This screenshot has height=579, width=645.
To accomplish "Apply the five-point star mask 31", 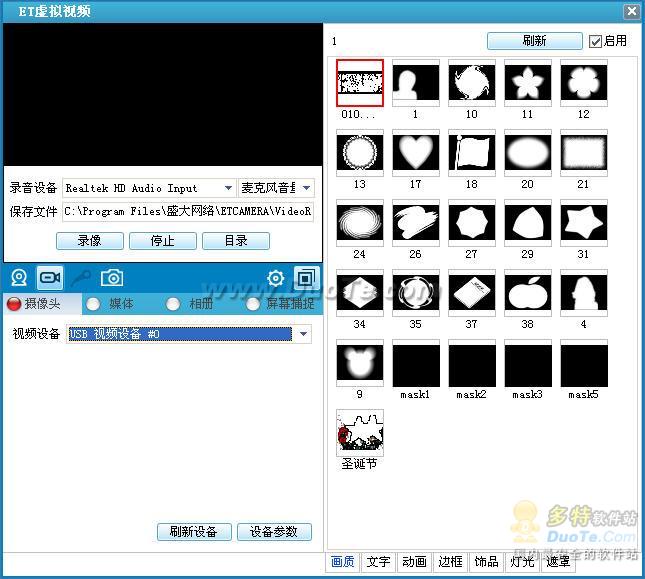I will pyautogui.click(x=584, y=222).
